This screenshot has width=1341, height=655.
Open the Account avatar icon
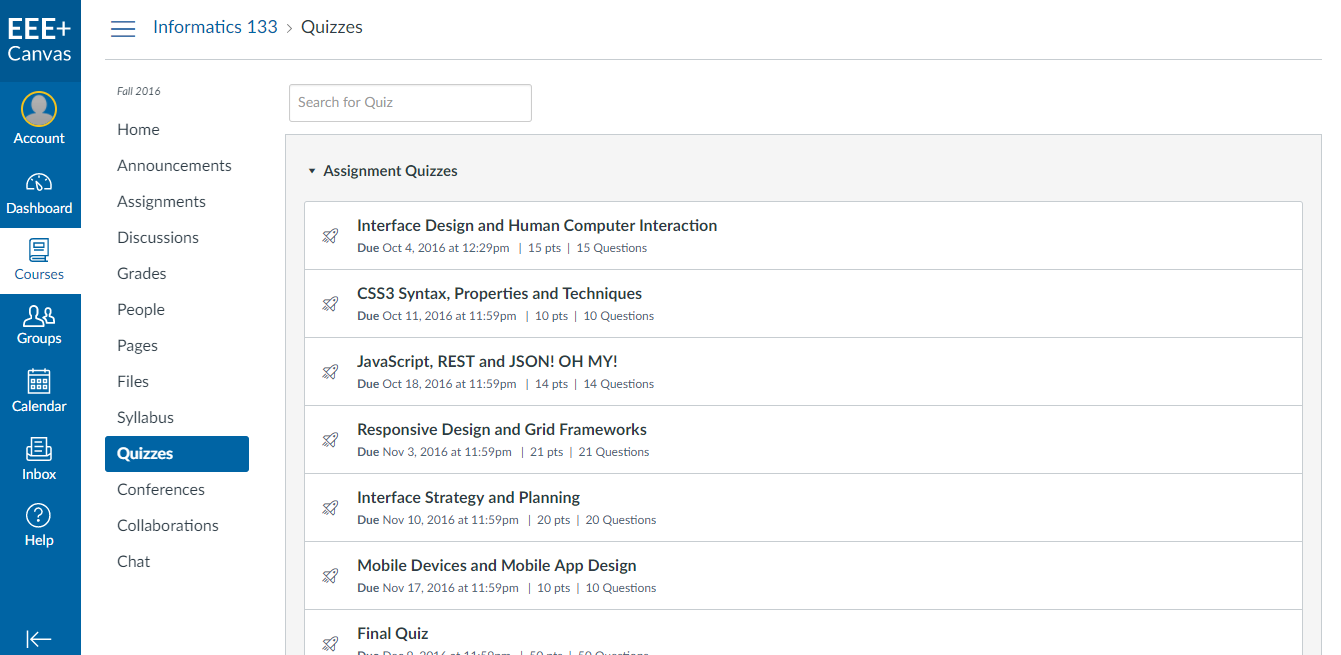(39, 109)
